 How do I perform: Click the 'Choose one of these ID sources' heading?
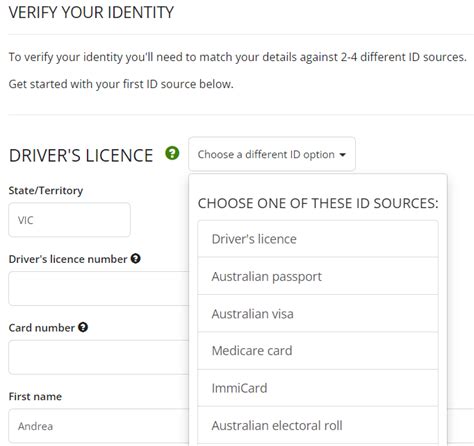click(318, 203)
